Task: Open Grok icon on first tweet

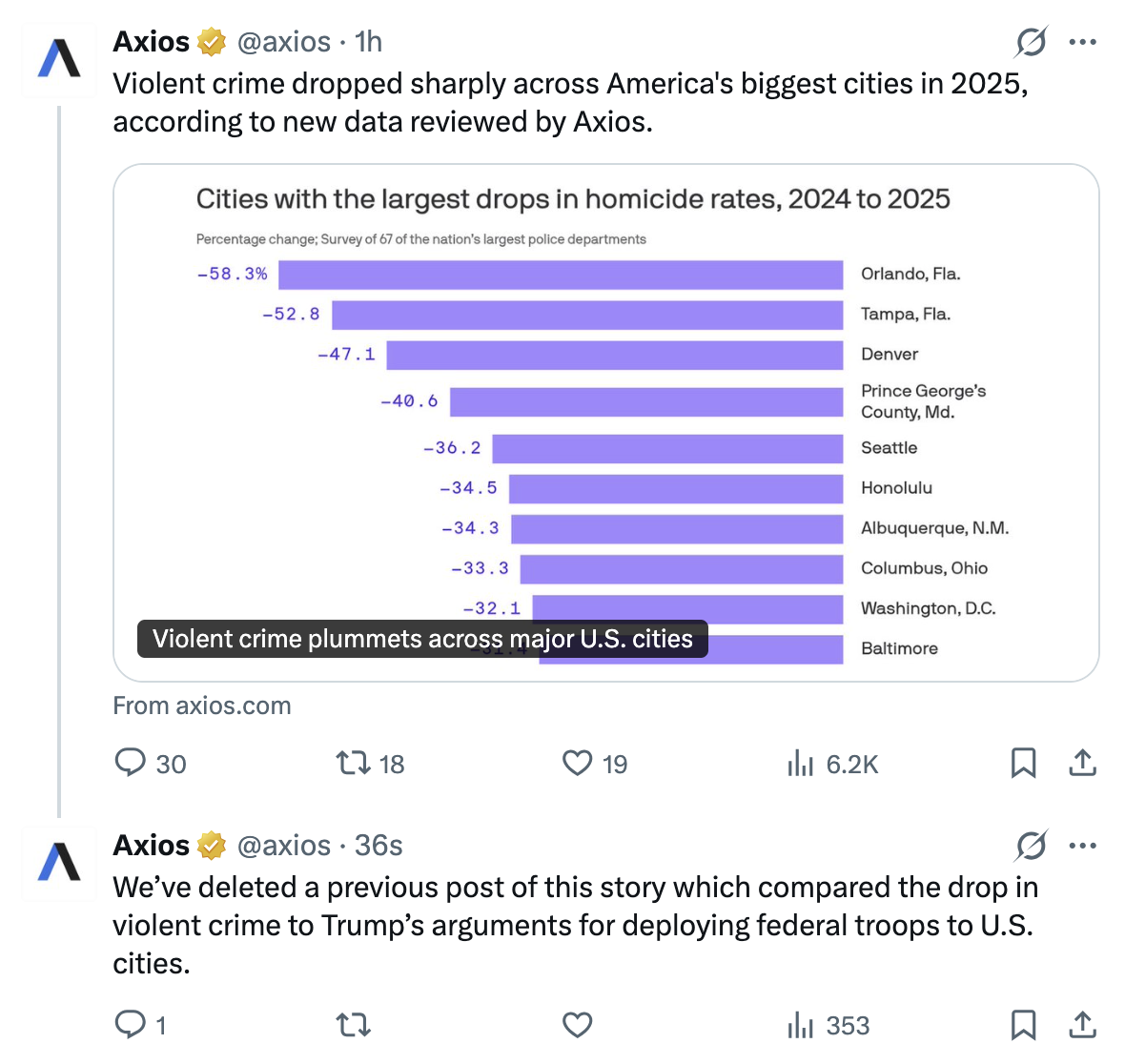Action: point(1031,42)
